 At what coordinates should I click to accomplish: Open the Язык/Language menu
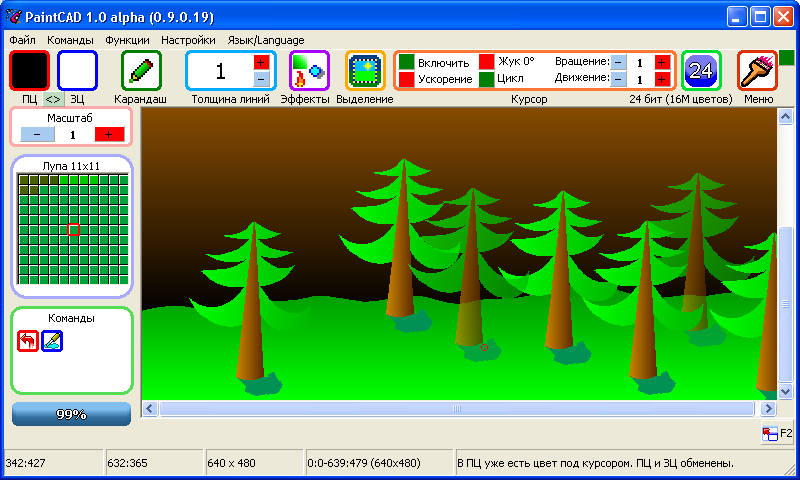pyautogui.click(x=266, y=40)
